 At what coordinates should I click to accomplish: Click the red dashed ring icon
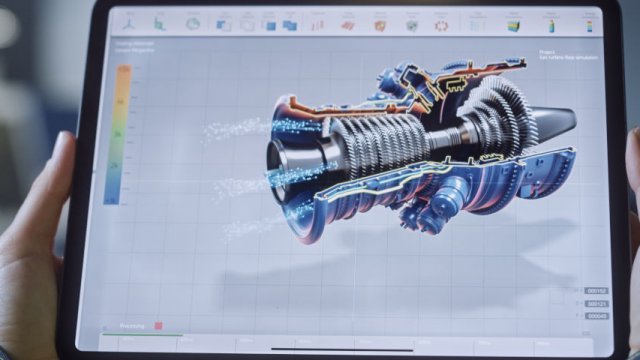pyautogui.click(x=441, y=26)
